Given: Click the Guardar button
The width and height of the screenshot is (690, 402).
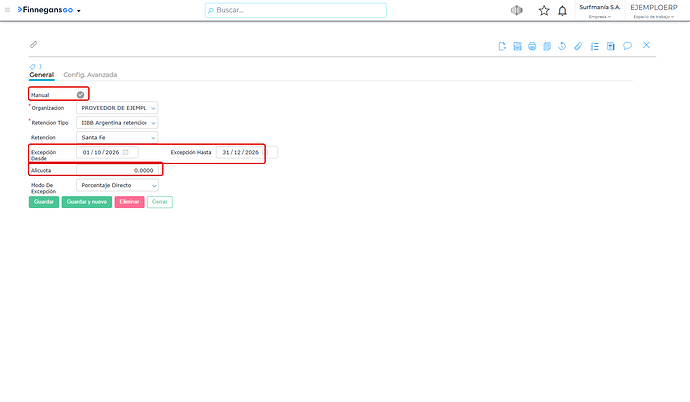Looking at the screenshot, I should click(44, 202).
